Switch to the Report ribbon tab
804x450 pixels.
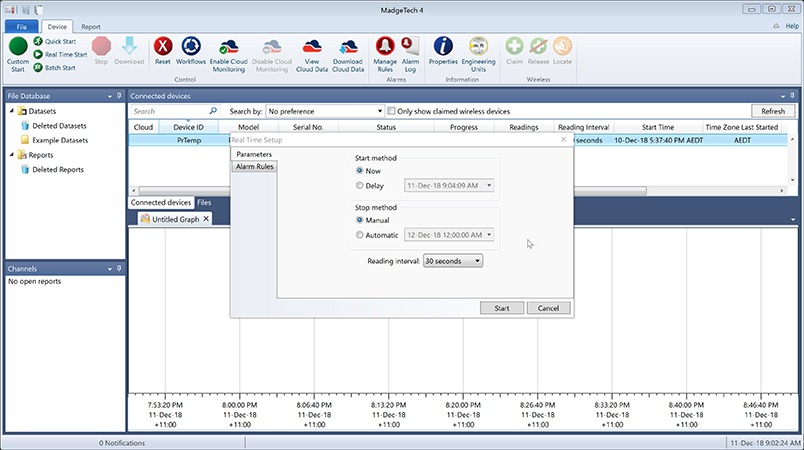pyautogui.click(x=90, y=26)
